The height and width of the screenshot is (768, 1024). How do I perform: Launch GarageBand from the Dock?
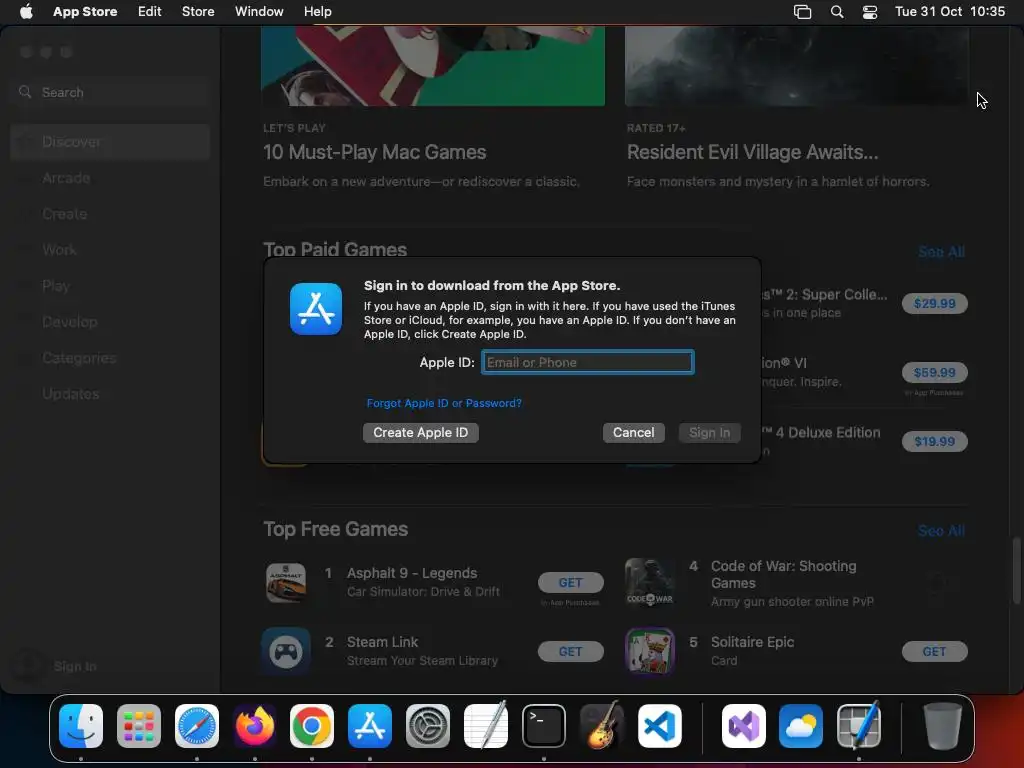pyautogui.click(x=601, y=726)
